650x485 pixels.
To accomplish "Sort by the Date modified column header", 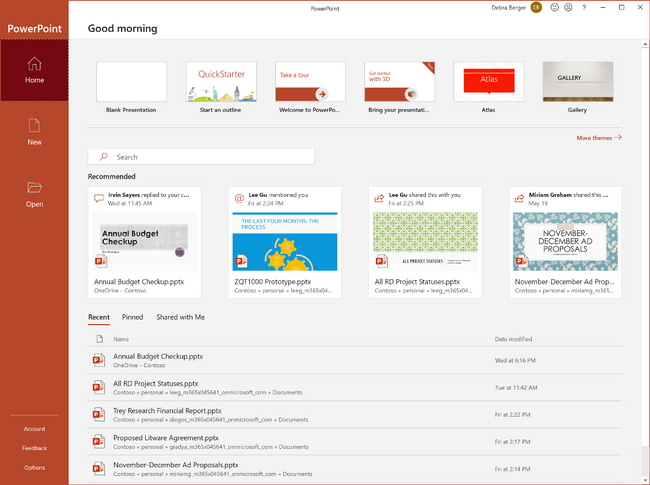I will click(x=513, y=339).
